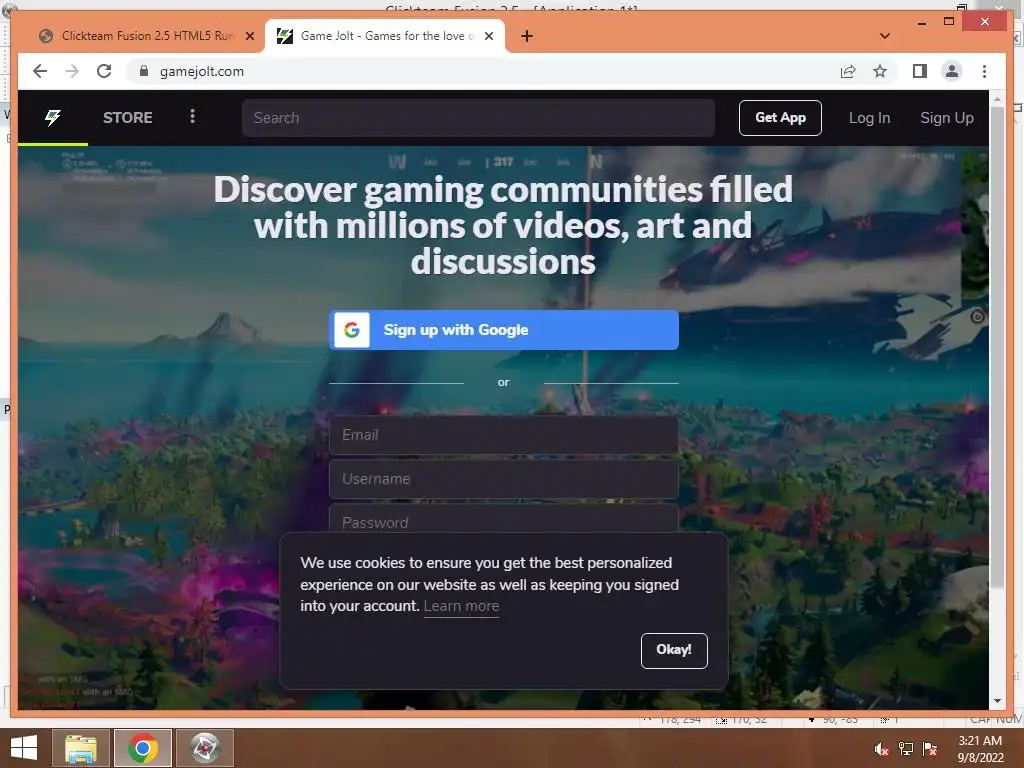Image resolution: width=1024 pixels, height=768 pixels.
Task: Toggle the browser side panel
Action: tap(920, 71)
